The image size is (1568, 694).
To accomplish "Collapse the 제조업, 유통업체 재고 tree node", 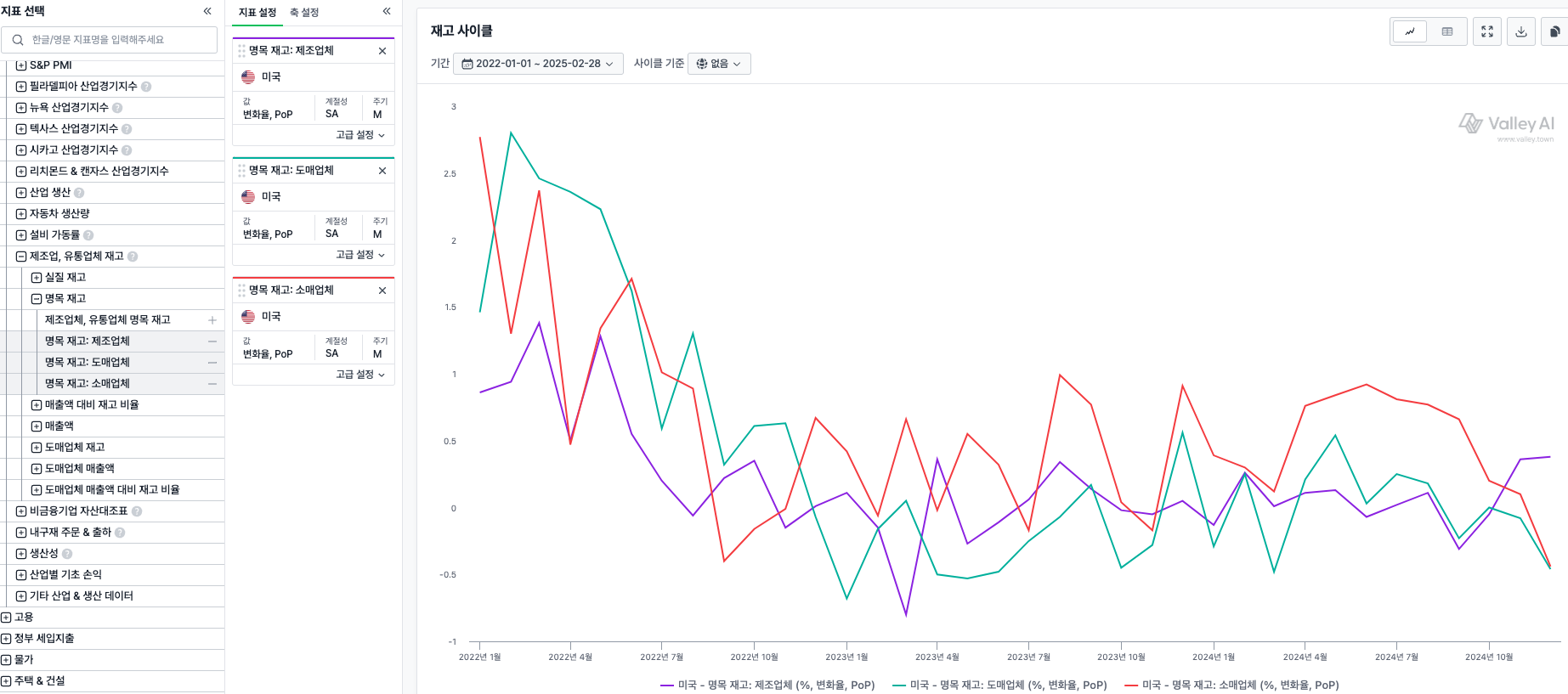I will (21, 257).
